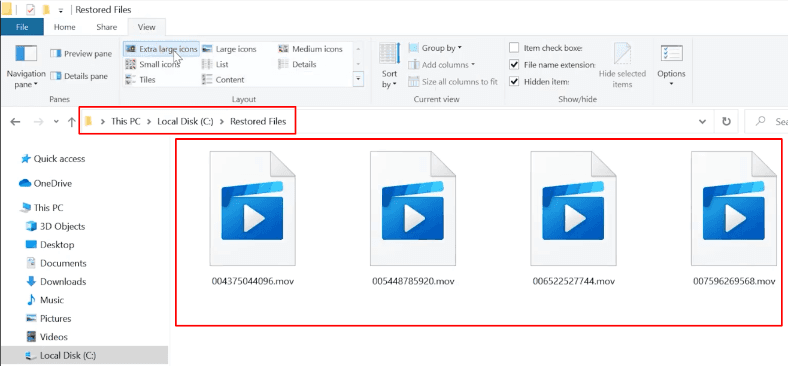Refresh the current folder view

[x=726, y=122]
